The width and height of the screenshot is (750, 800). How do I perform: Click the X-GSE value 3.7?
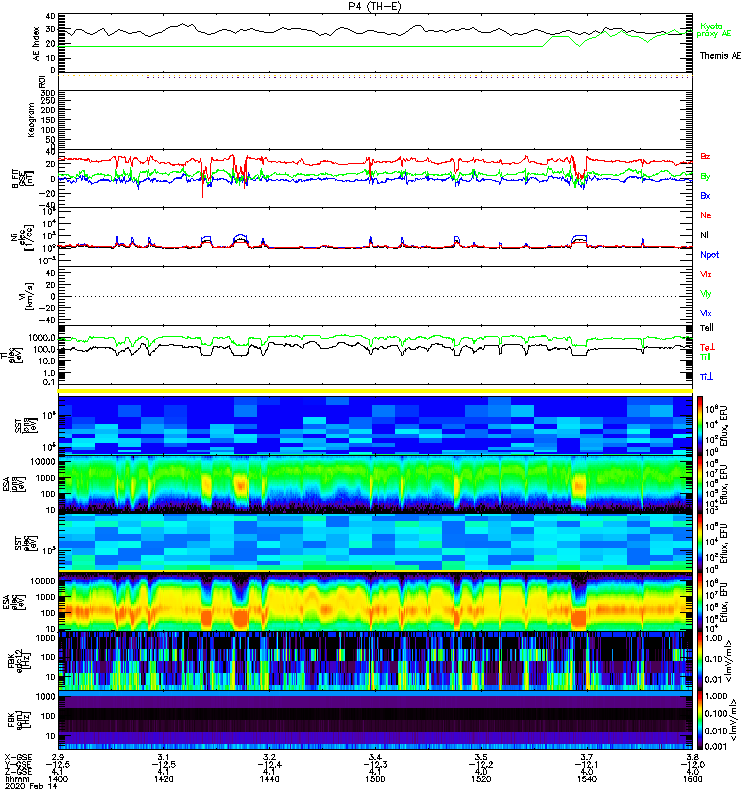[587, 757]
